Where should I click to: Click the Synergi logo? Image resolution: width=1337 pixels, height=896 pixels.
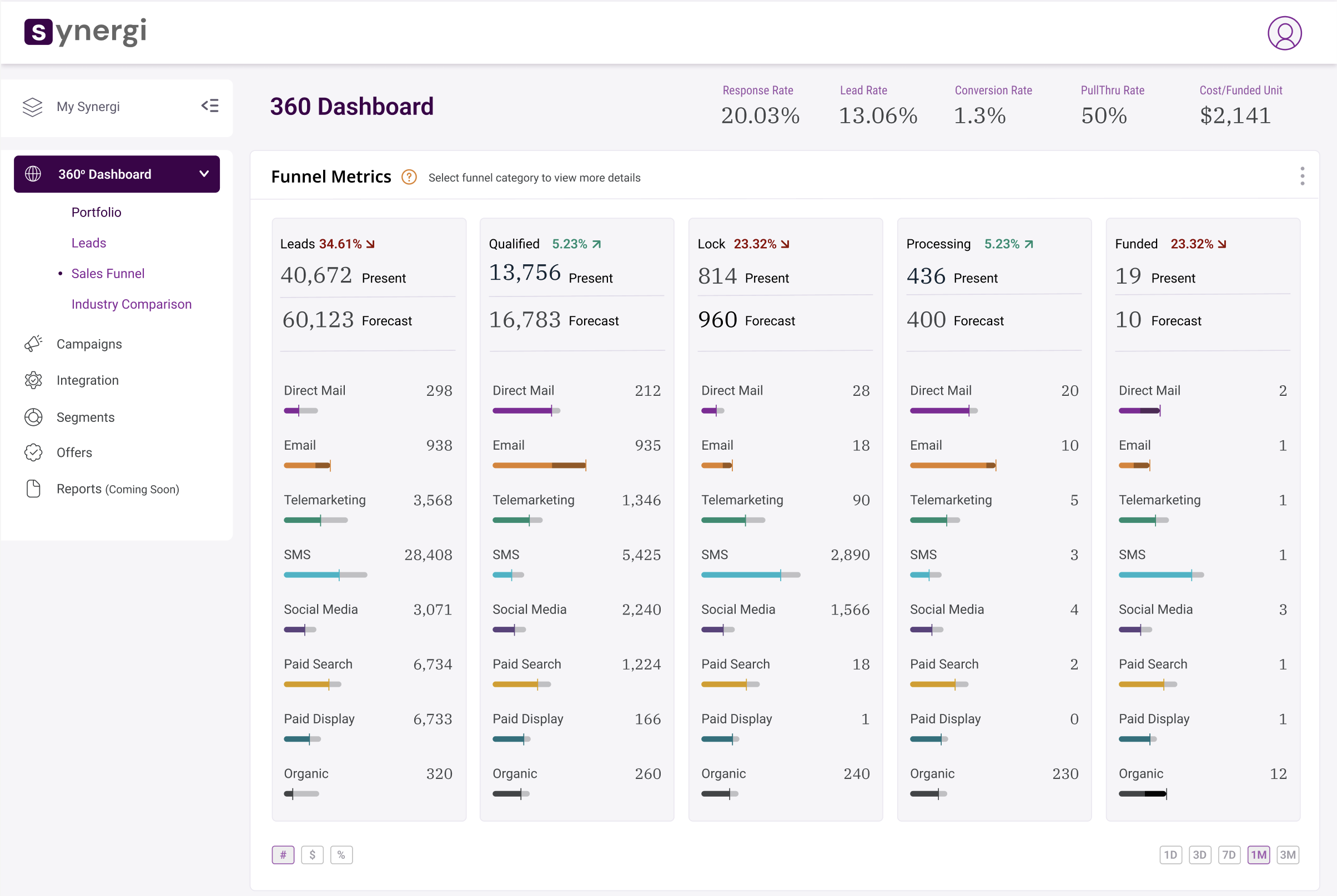[86, 32]
